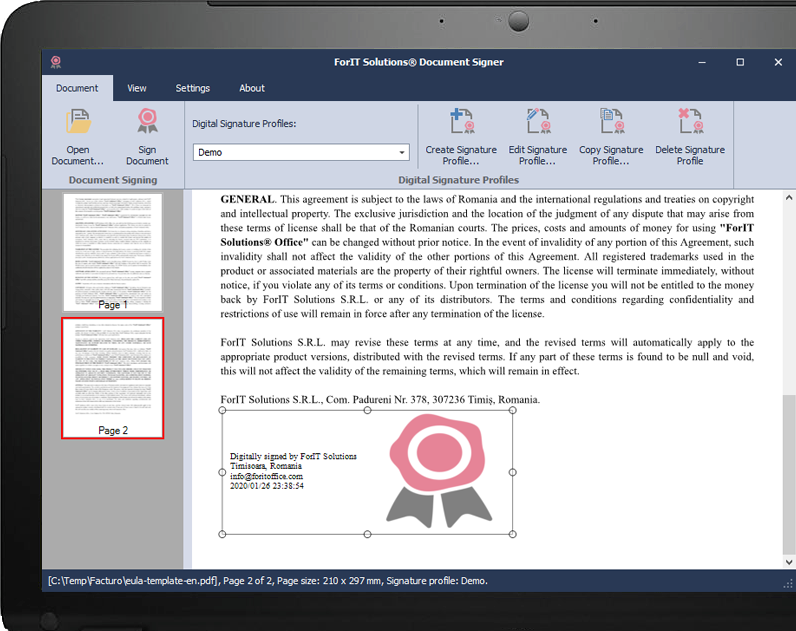Open the View tab
The image size is (796, 631).
click(x=137, y=88)
